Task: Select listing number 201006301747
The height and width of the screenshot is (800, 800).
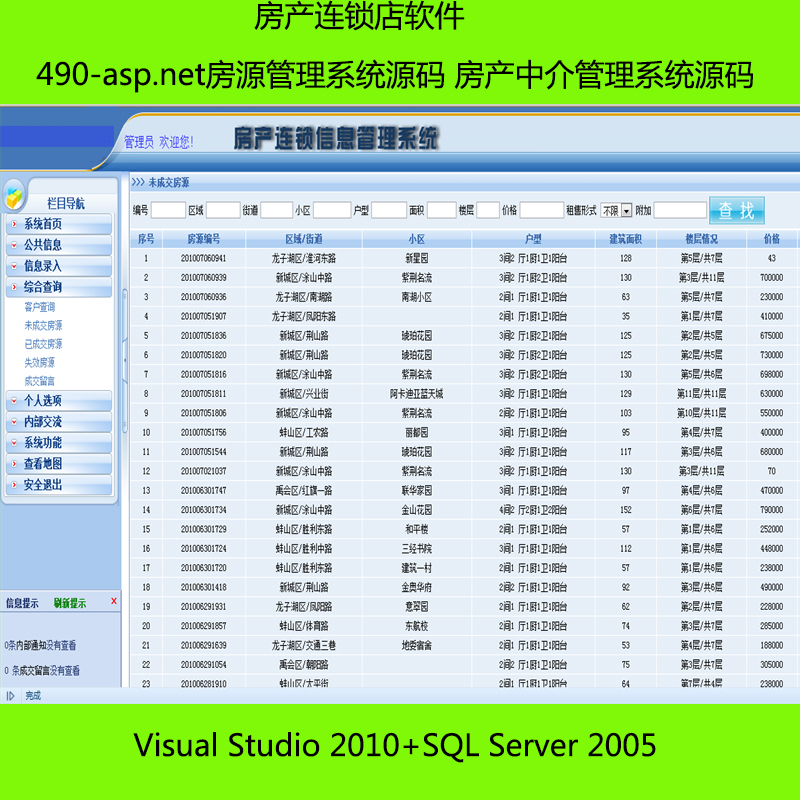Action: point(204,490)
